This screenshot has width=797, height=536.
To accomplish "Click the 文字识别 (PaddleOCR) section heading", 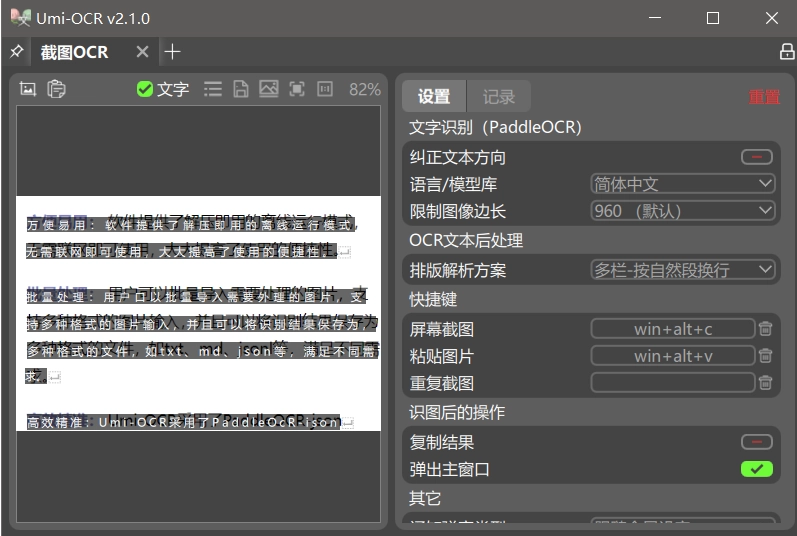I will coord(495,127).
